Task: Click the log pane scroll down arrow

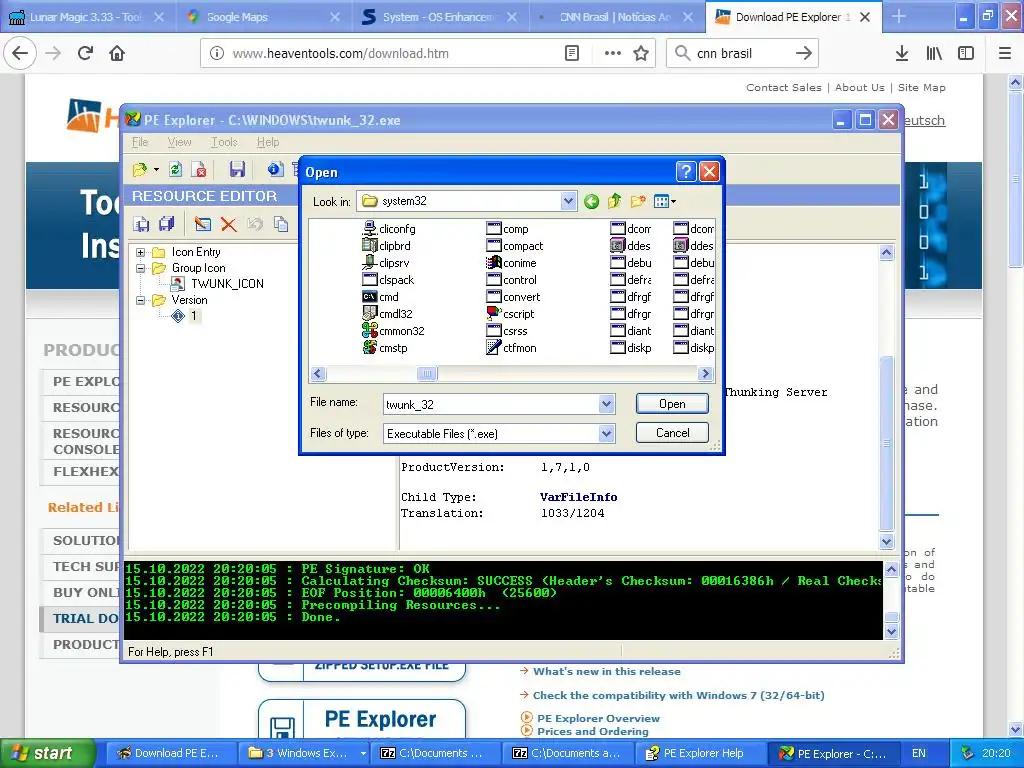Action: (891, 632)
